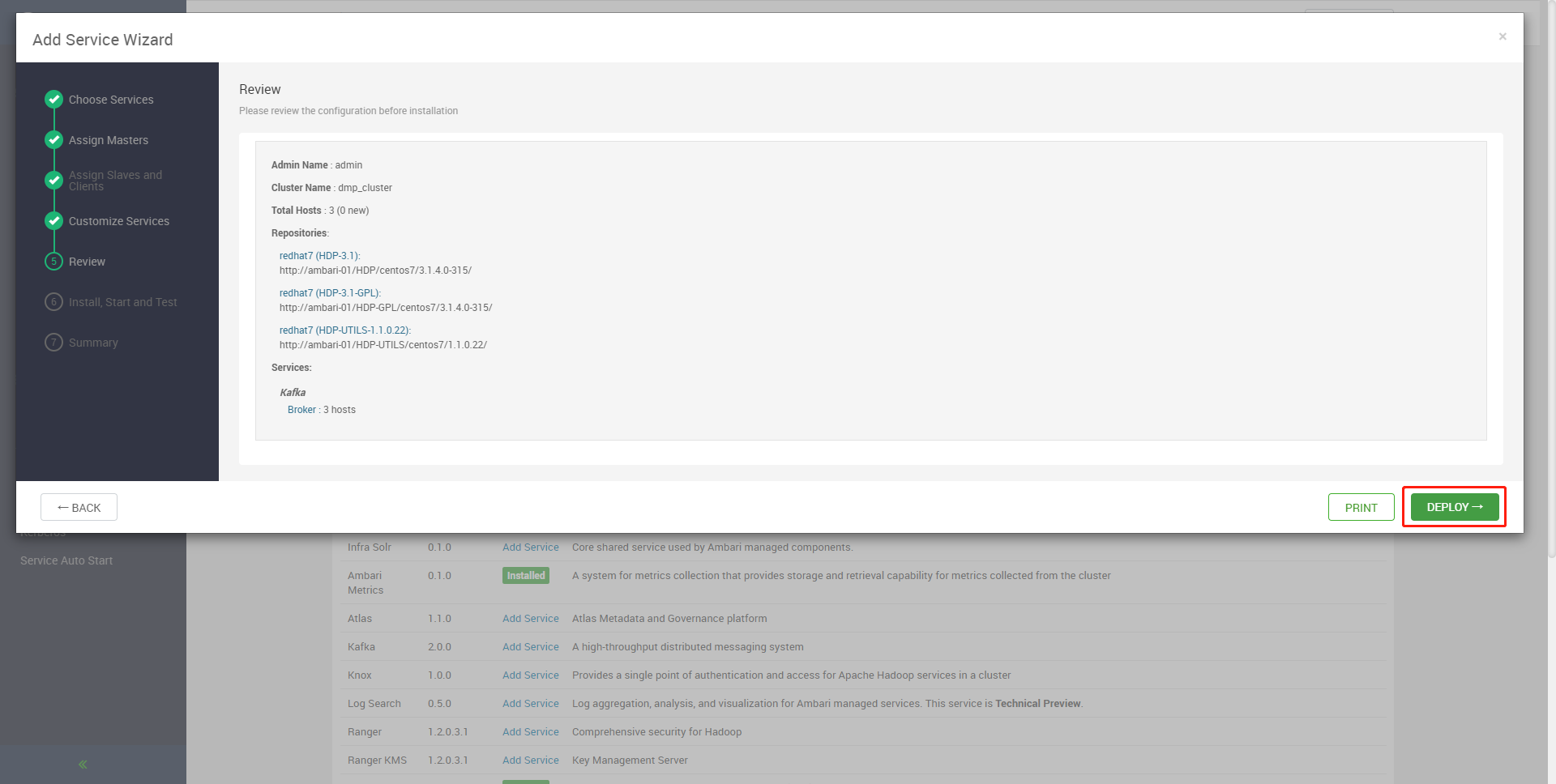Click the HDP-UTILS centos7 repository URL

(383, 345)
